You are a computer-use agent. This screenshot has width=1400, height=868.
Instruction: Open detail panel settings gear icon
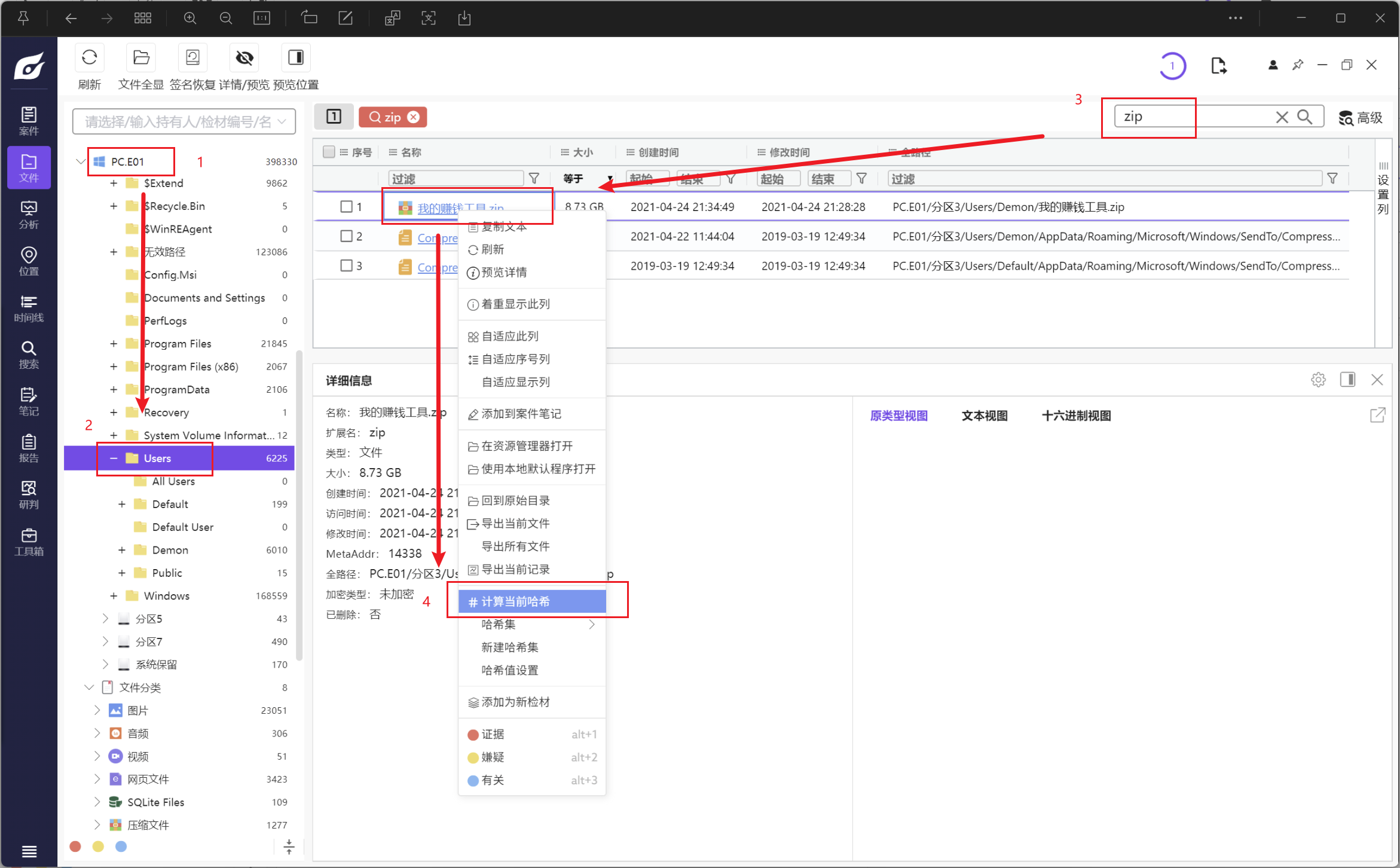coord(1318,380)
